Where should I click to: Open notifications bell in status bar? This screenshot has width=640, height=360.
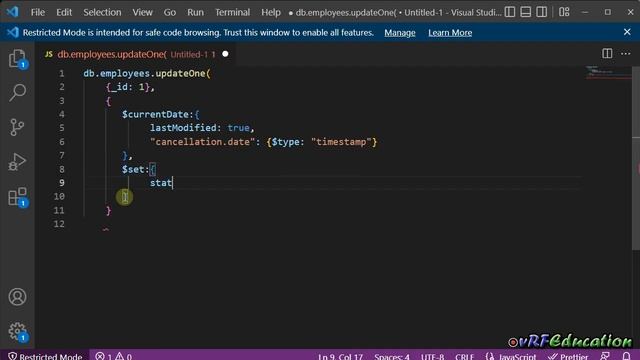(x=626, y=356)
